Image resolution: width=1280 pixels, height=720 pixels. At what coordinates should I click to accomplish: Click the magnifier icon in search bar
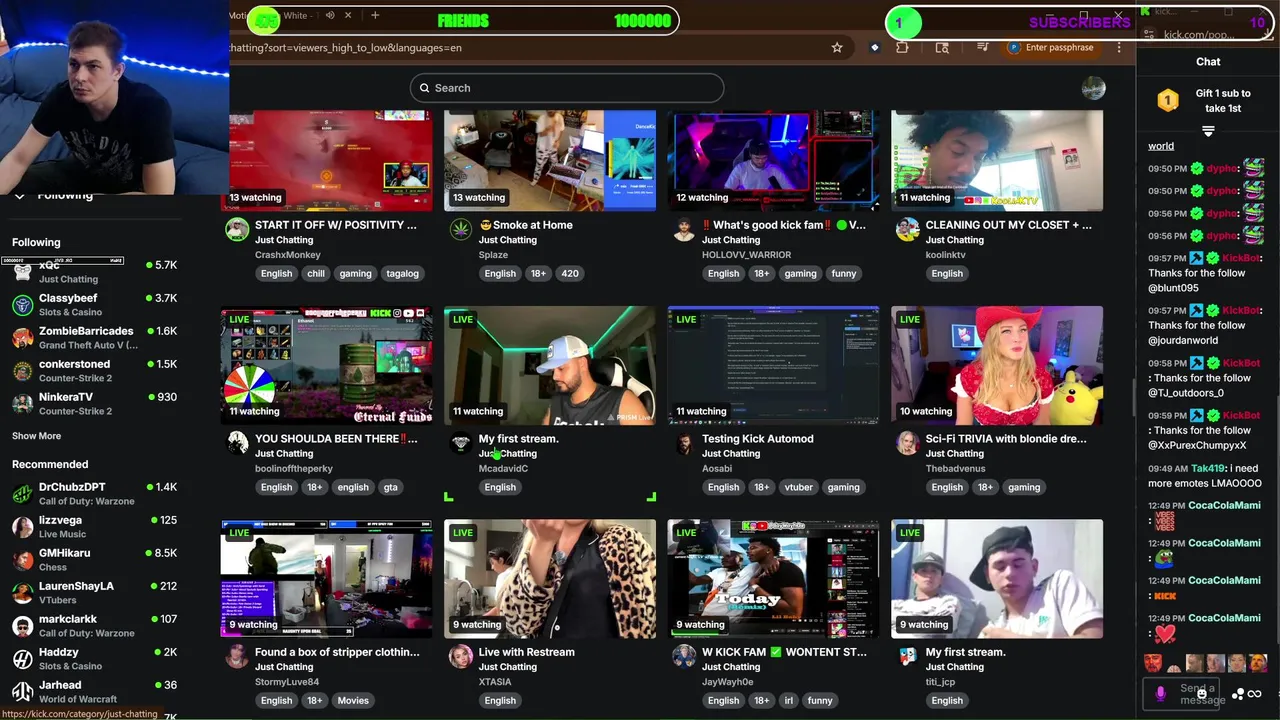425,88
